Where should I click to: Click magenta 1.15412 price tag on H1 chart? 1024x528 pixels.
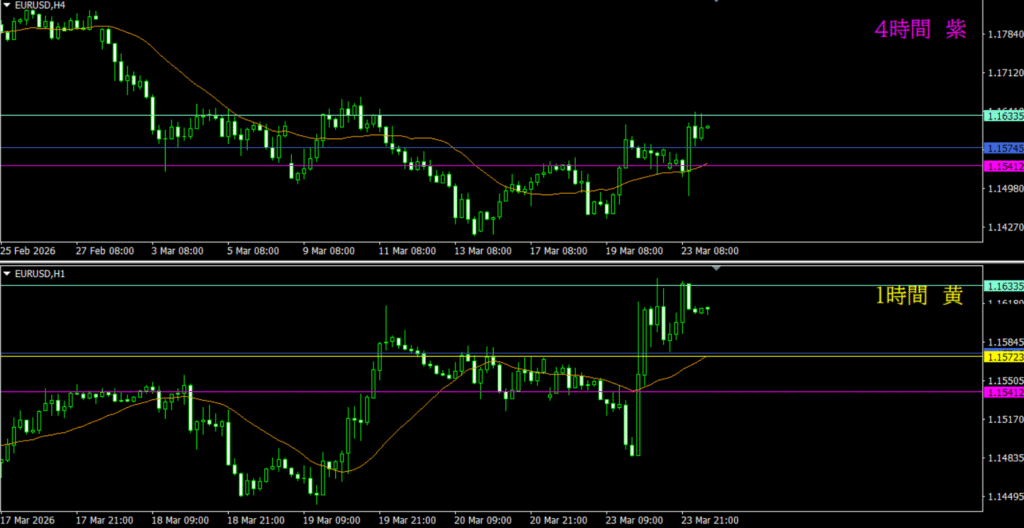tap(1003, 392)
